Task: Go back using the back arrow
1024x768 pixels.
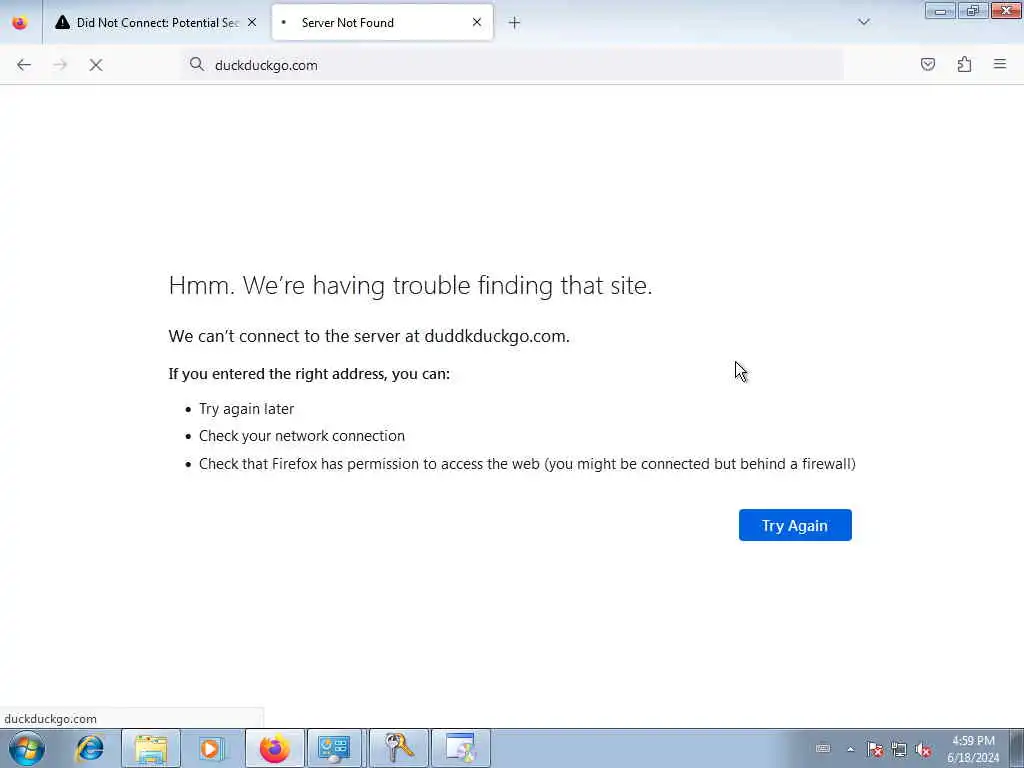Action: (24, 65)
